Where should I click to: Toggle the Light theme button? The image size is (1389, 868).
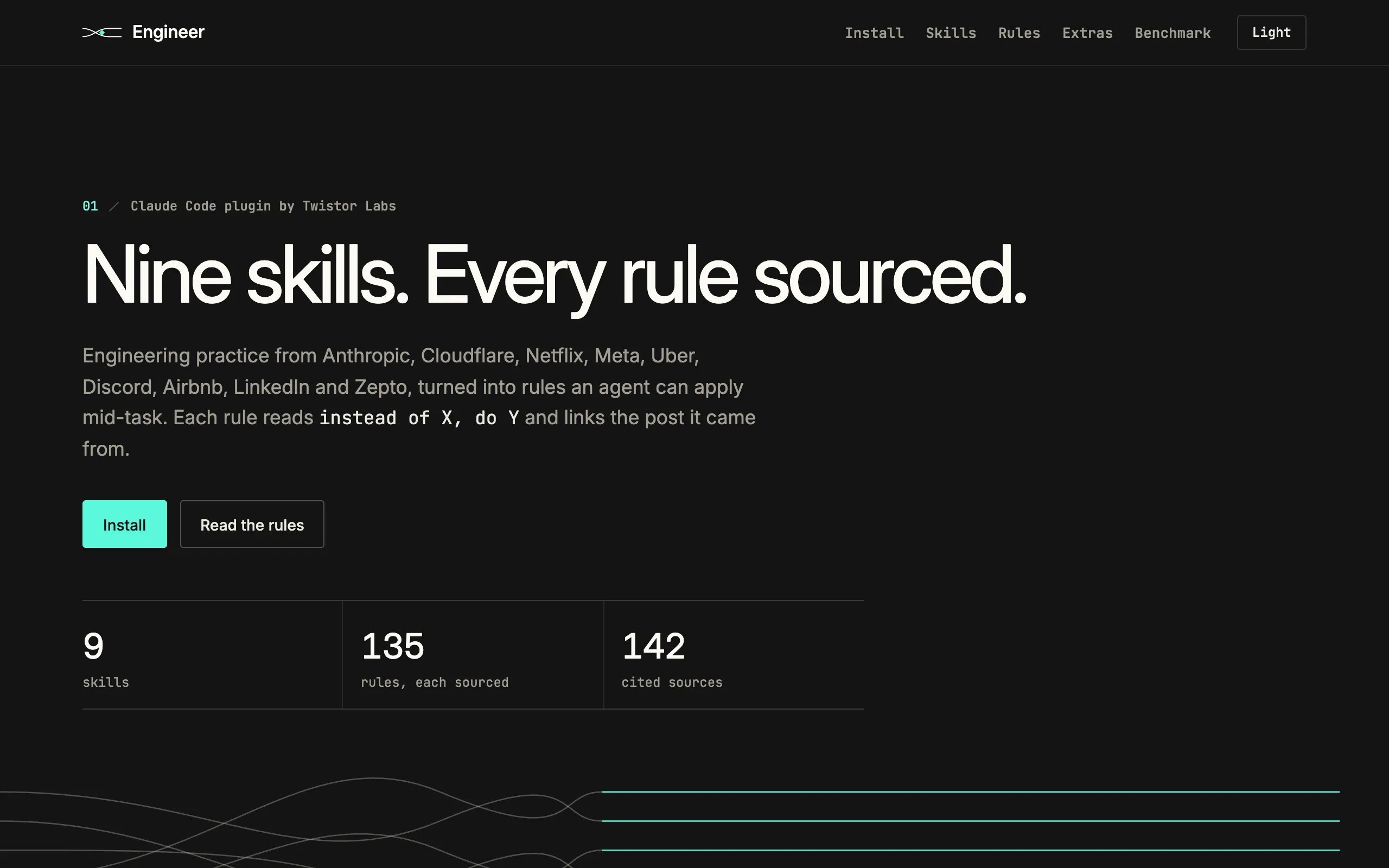pyautogui.click(x=1271, y=33)
